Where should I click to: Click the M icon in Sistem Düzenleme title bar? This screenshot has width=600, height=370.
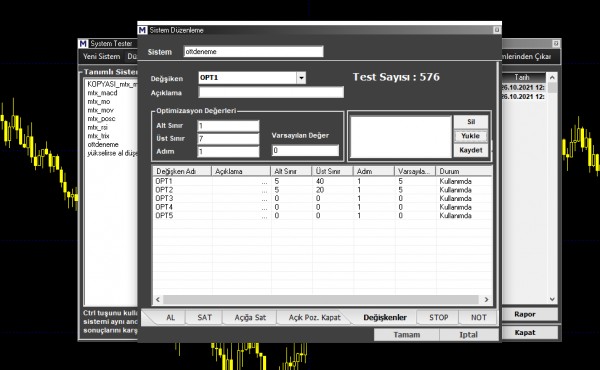click(142, 30)
